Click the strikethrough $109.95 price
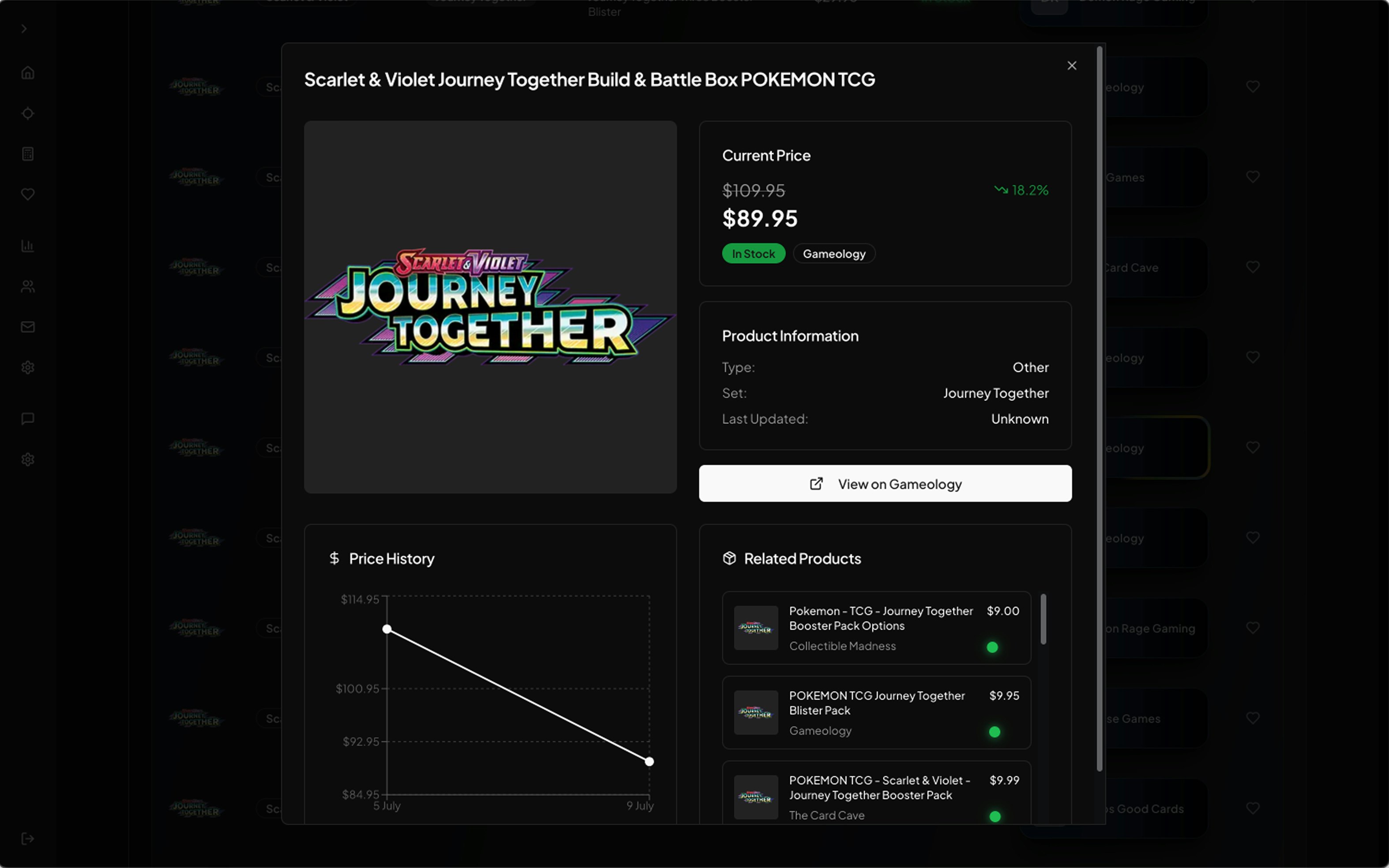The height and width of the screenshot is (868, 1389). pos(753,190)
